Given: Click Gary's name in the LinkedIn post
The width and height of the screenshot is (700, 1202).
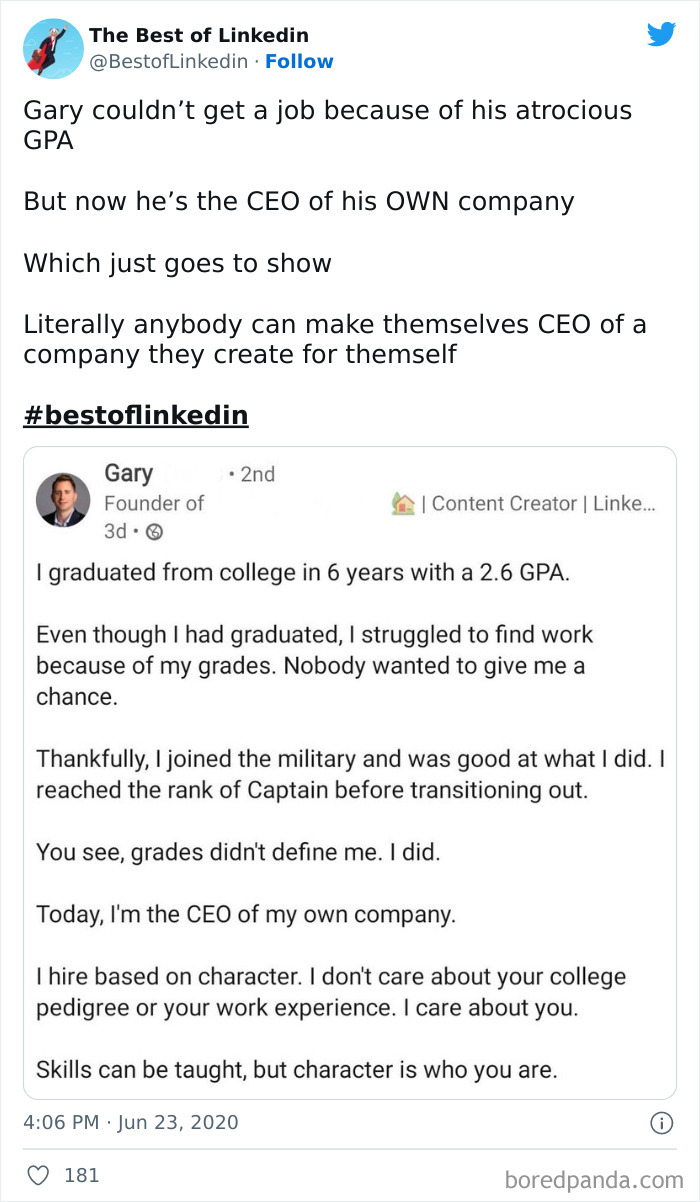Looking at the screenshot, I should 129,473.
